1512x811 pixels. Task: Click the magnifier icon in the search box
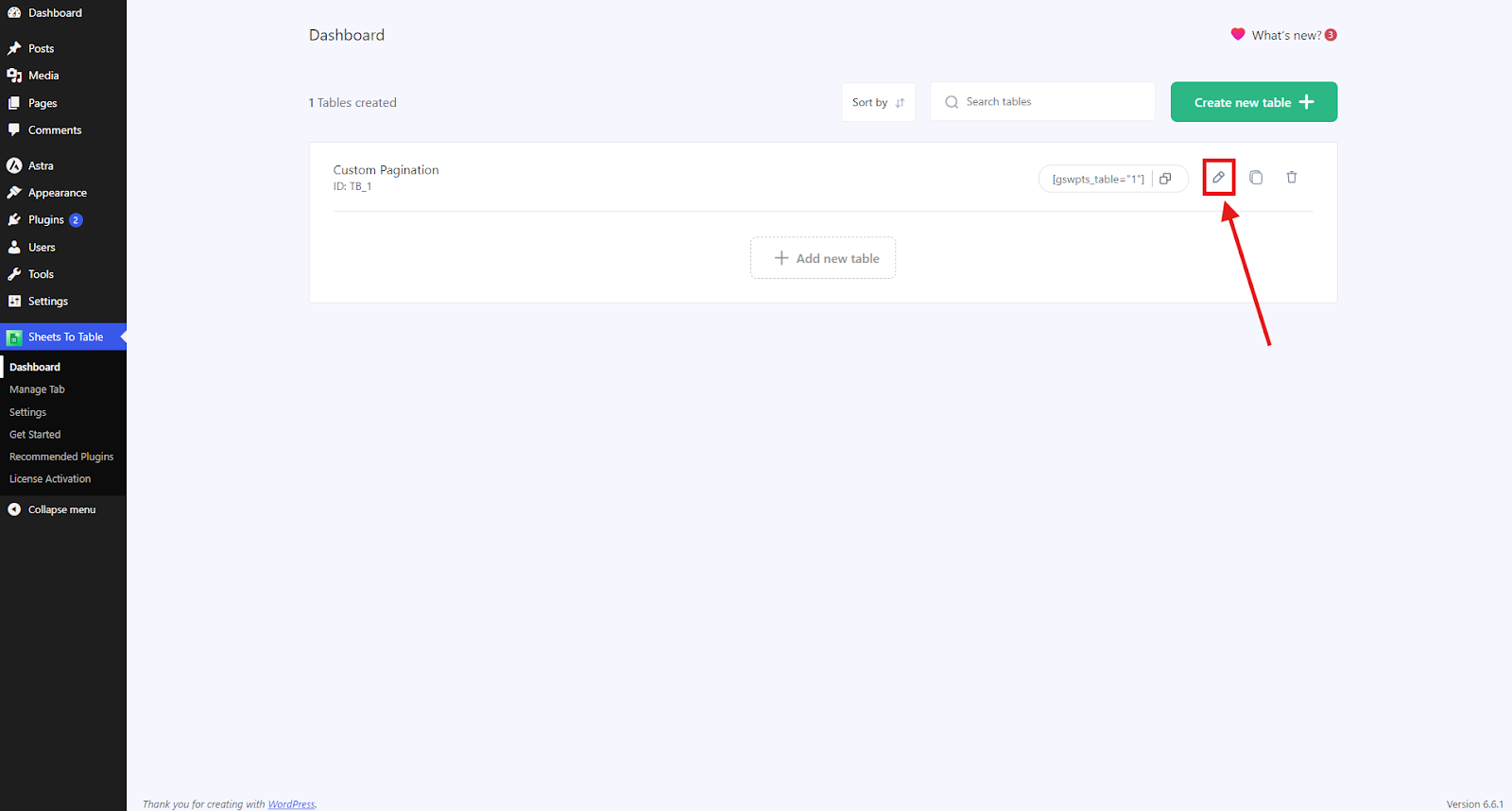pyautogui.click(x=952, y=102)
